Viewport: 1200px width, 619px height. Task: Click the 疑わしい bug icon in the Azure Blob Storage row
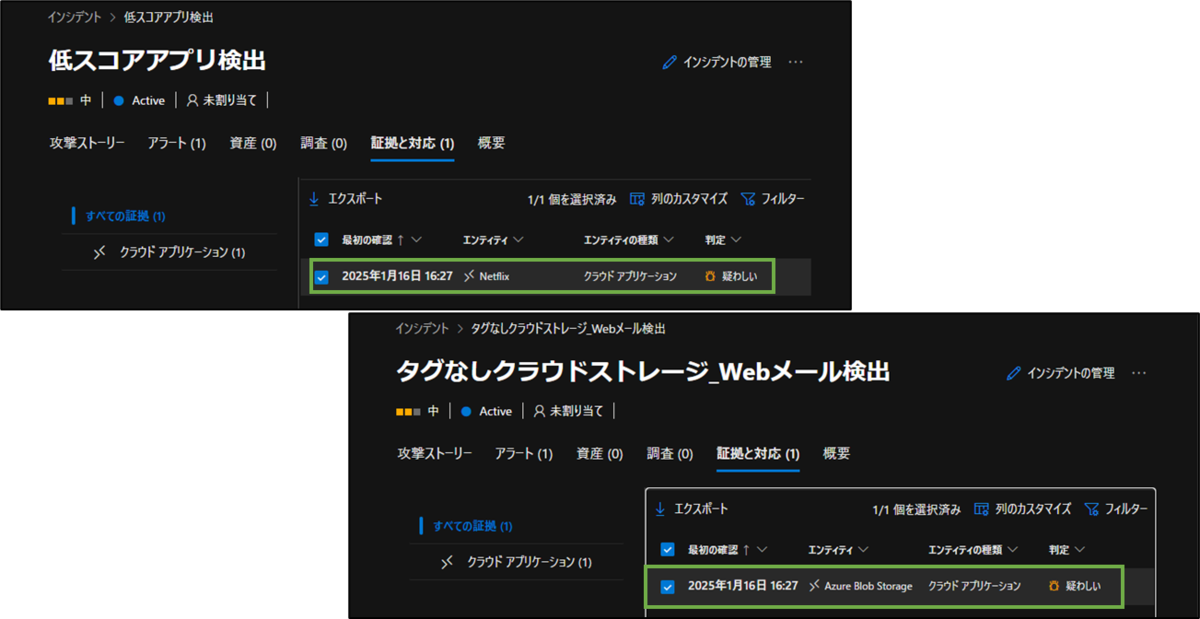[x=1054, y=586]
